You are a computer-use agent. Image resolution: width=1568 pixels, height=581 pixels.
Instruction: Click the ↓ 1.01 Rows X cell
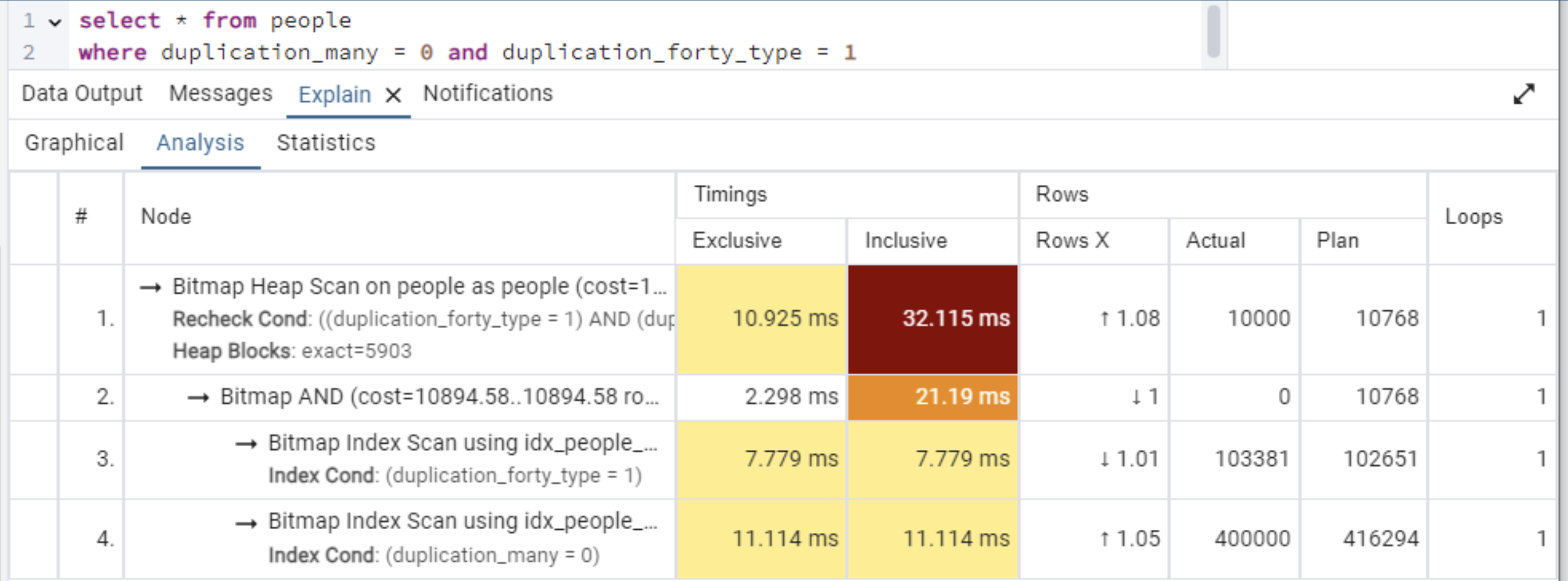pos(1094,460)
